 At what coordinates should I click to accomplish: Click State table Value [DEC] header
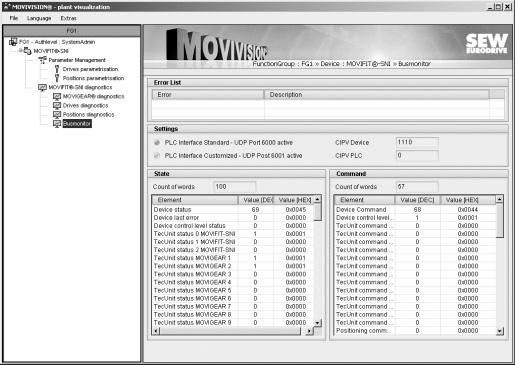pos(256,200)
